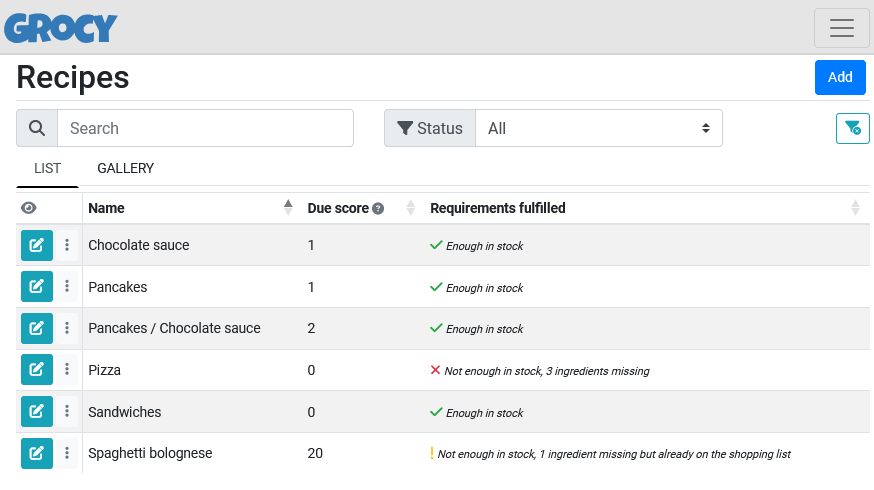Open edit for Pizza recipe
The width and height of the screenshot is (874, 490).
pyautogui.click(x=36, y=370)
